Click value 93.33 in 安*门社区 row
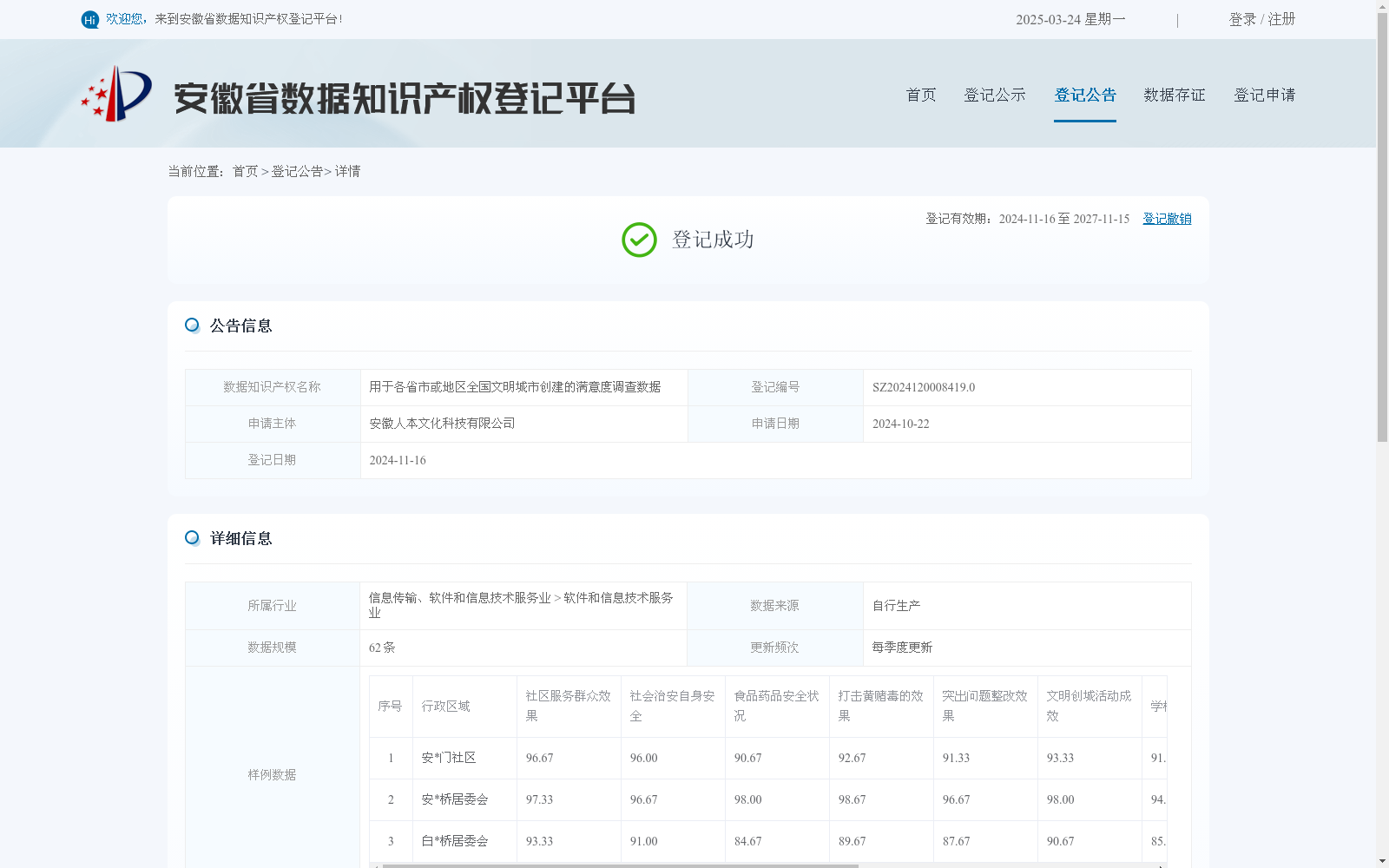This screenshot has height=868, width=1389. 1060,758
